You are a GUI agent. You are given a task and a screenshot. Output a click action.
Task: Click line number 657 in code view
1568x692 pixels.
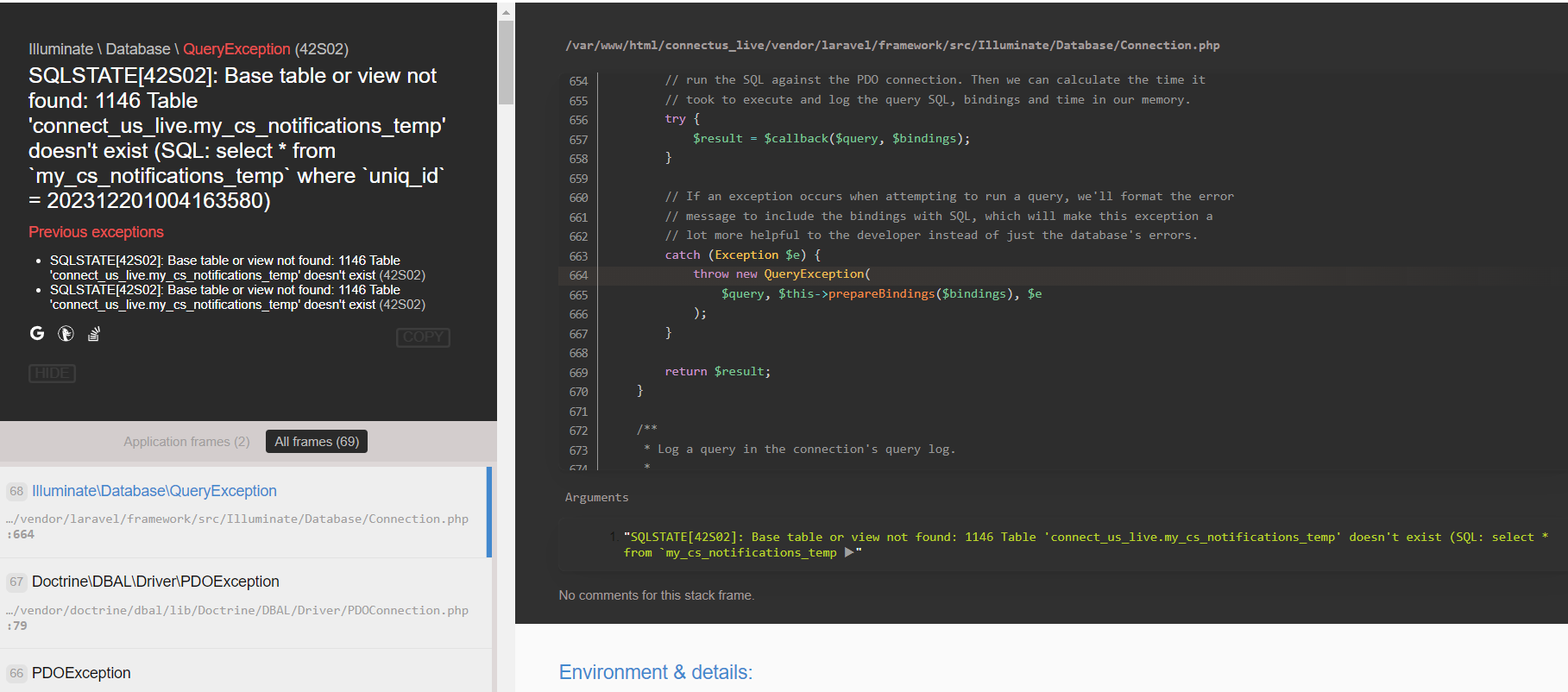[578, 139]
